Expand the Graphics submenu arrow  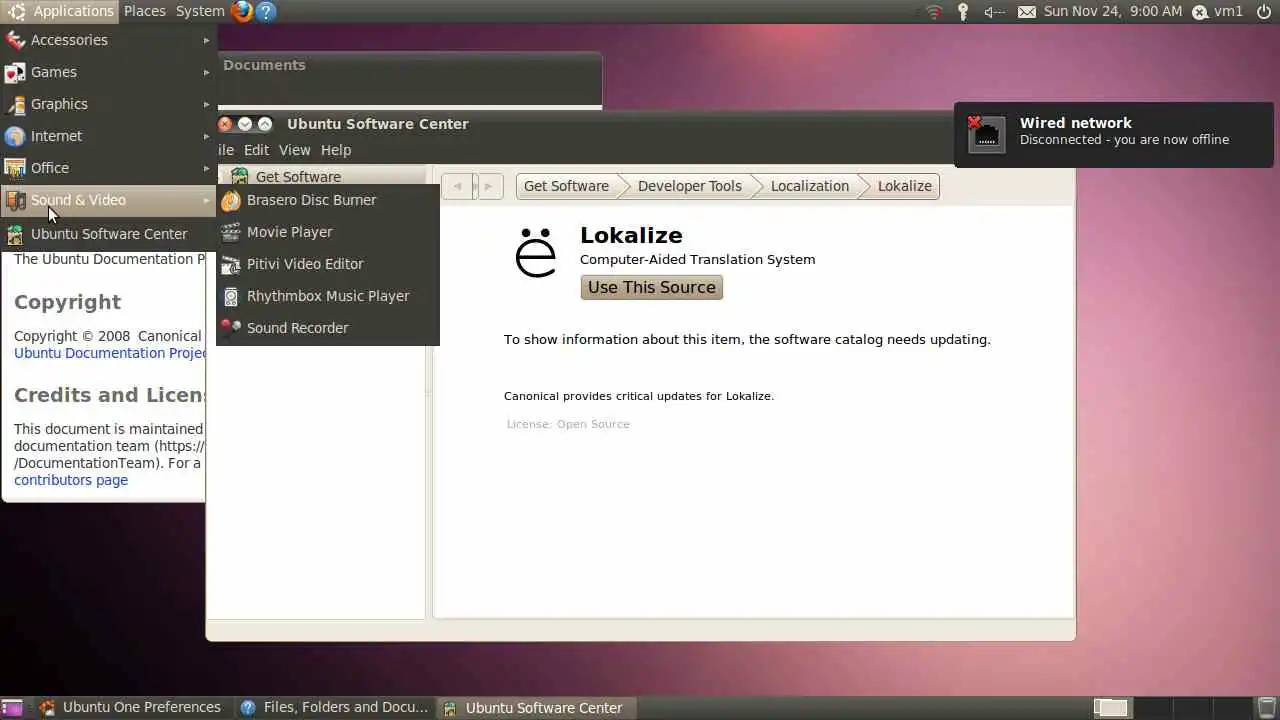pos(207,104)
